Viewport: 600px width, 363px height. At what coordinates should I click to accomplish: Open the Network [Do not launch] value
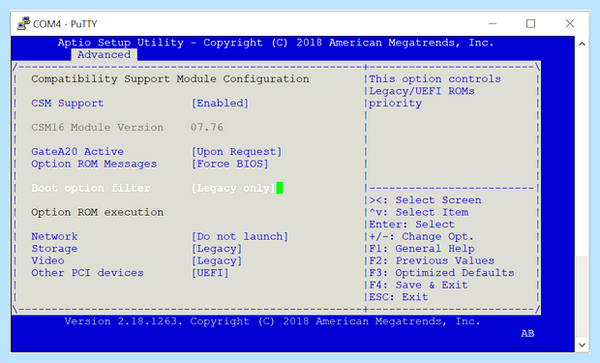point(240,237)
